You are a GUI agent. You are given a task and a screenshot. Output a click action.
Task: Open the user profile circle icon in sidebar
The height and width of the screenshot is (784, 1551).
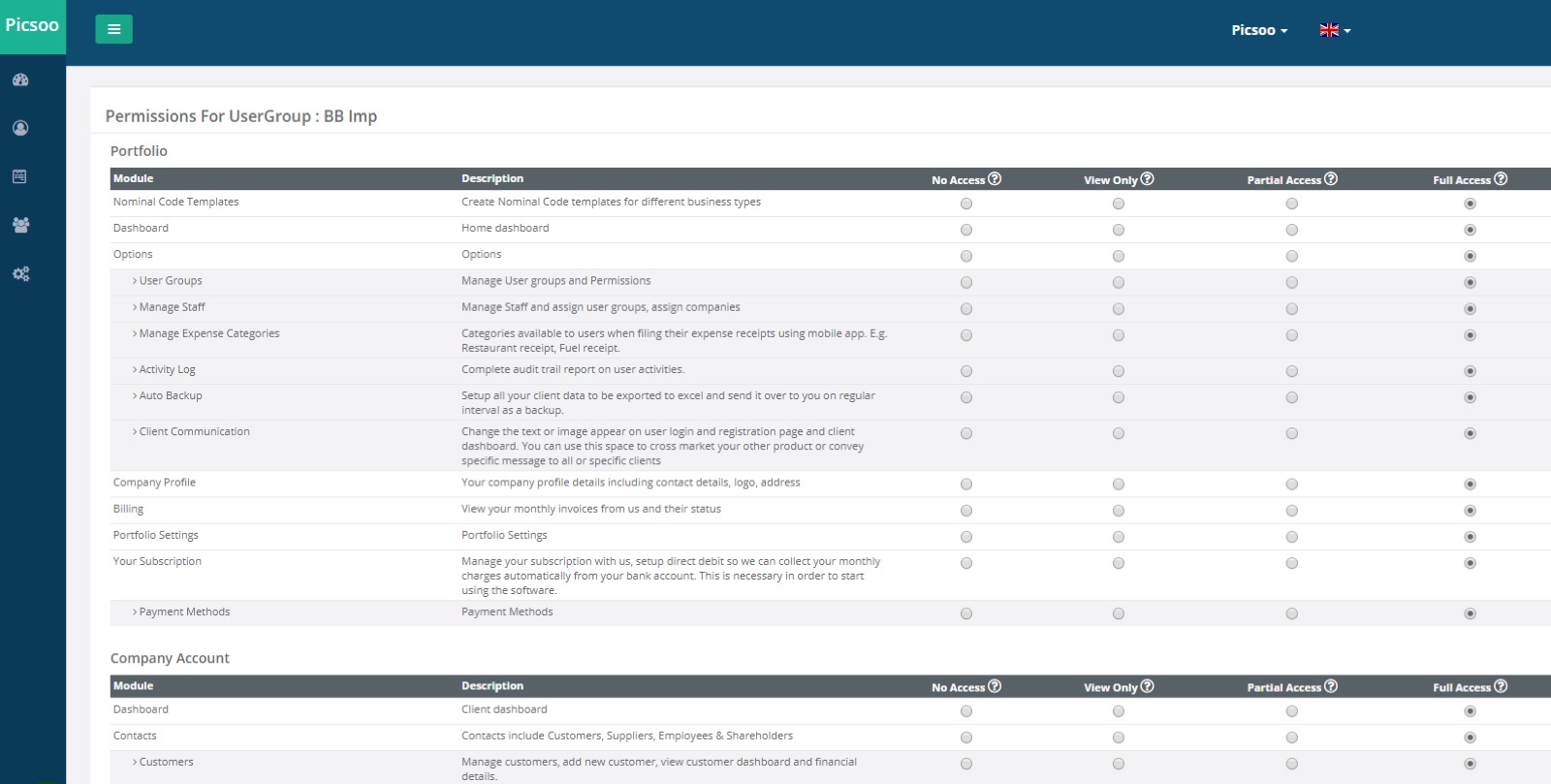[20, 128]
